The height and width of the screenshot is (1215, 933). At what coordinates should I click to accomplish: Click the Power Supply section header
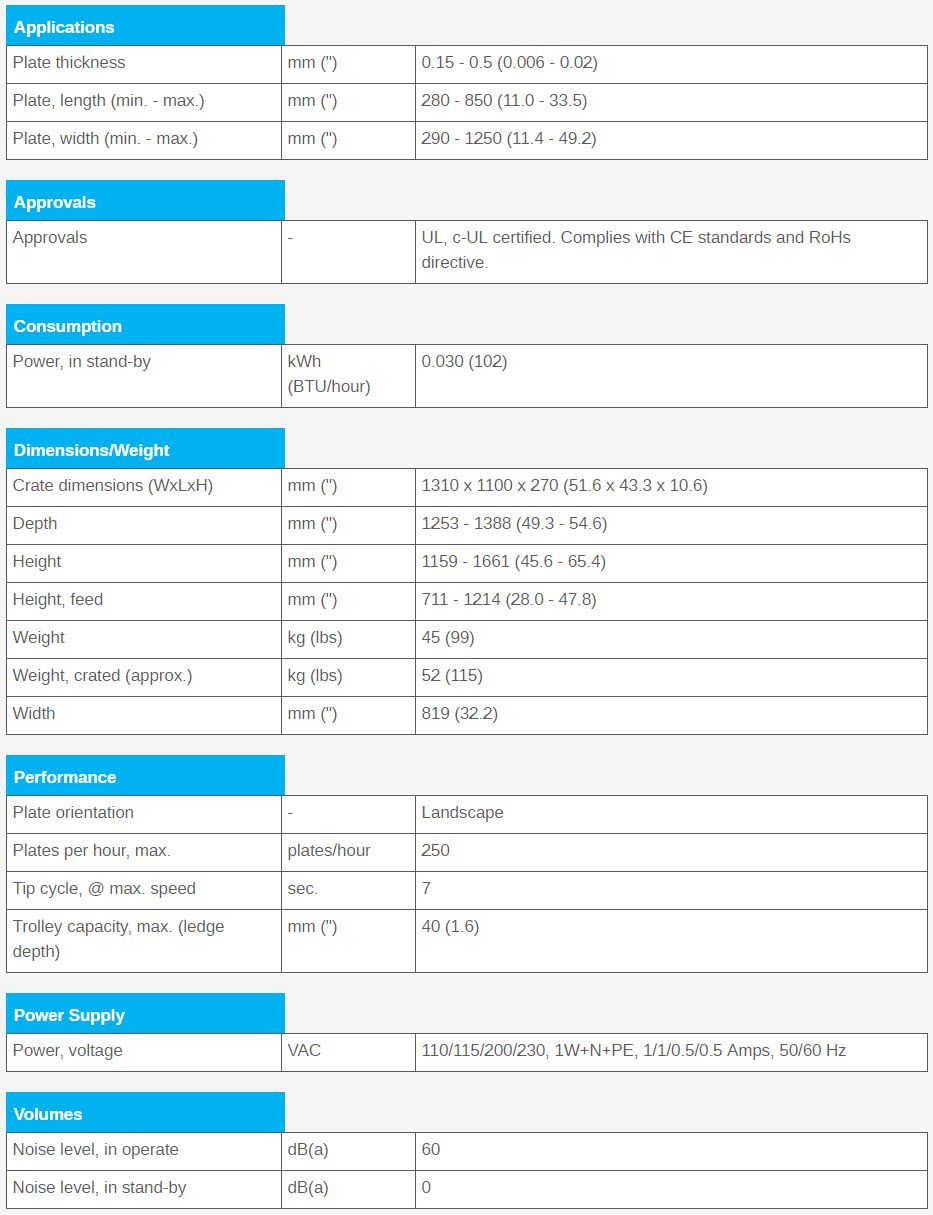(x=69, y=1015)
